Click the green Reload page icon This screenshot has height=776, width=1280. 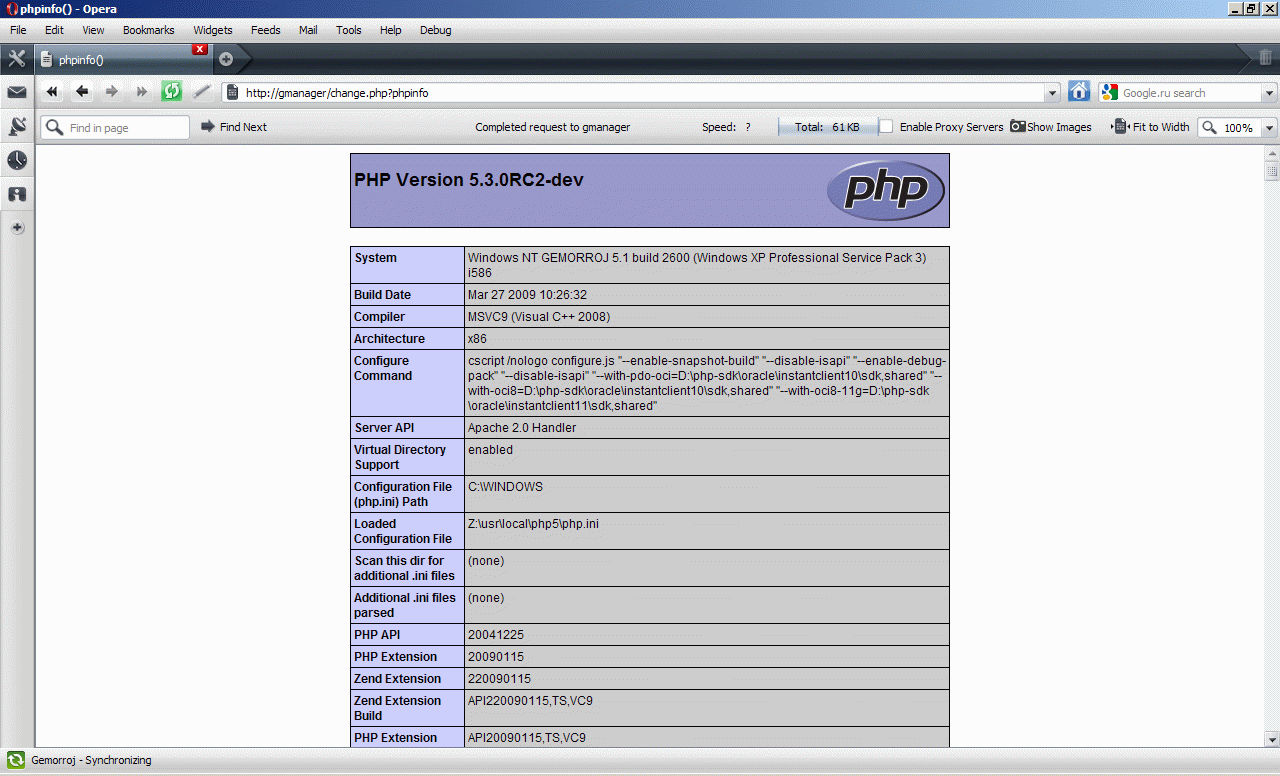[x=172, y=92]
